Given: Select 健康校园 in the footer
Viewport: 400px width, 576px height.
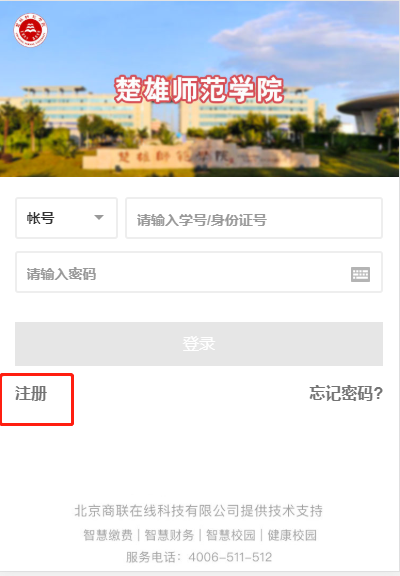Looking at the screenshot, I should pyautogui.click(x=292, y=535).
